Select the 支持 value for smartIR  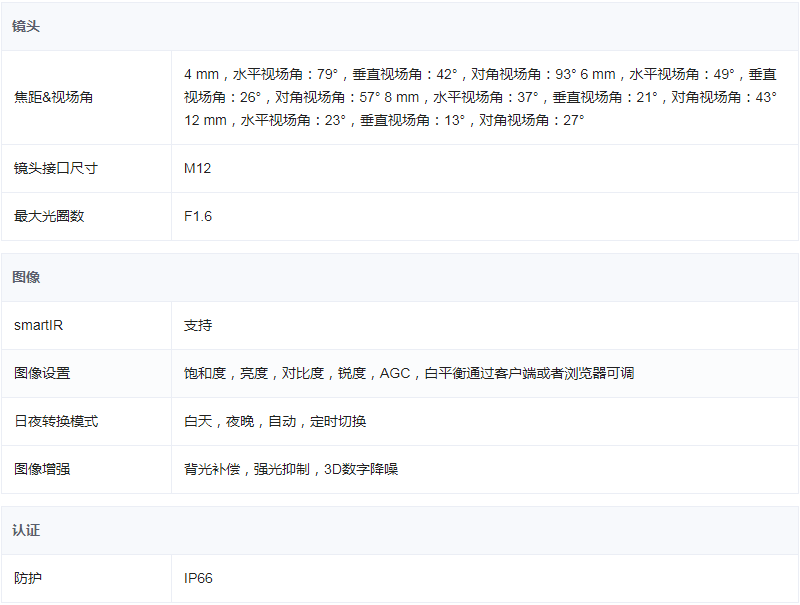click(198, 325)
